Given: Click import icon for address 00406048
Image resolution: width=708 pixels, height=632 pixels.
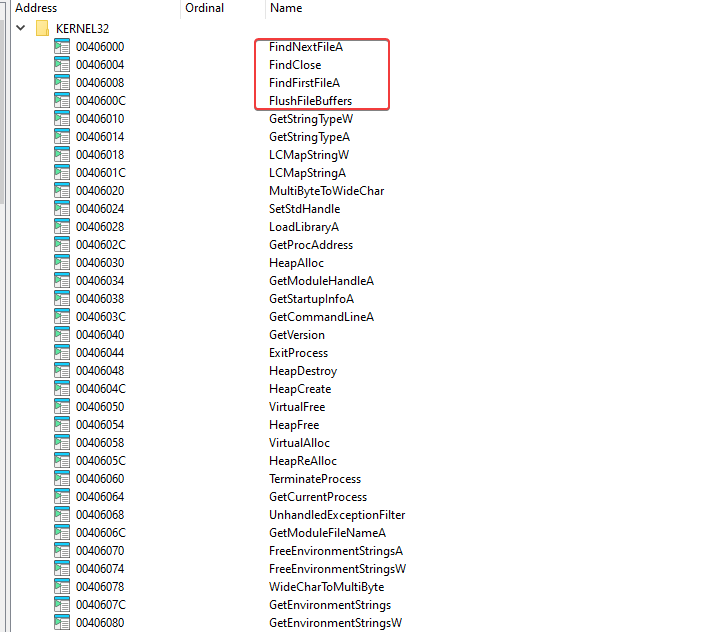Looking at the screenshot, I should (x=62, y=371).
